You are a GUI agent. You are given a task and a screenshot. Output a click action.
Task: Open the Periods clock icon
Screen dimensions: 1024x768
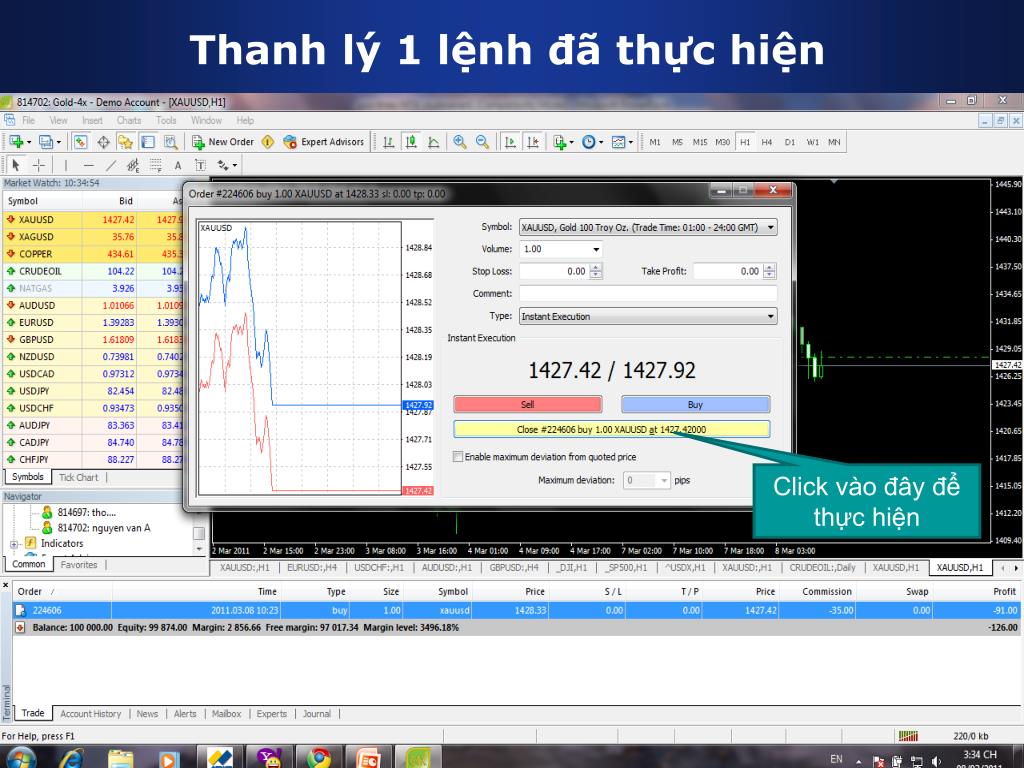[590, 142]
